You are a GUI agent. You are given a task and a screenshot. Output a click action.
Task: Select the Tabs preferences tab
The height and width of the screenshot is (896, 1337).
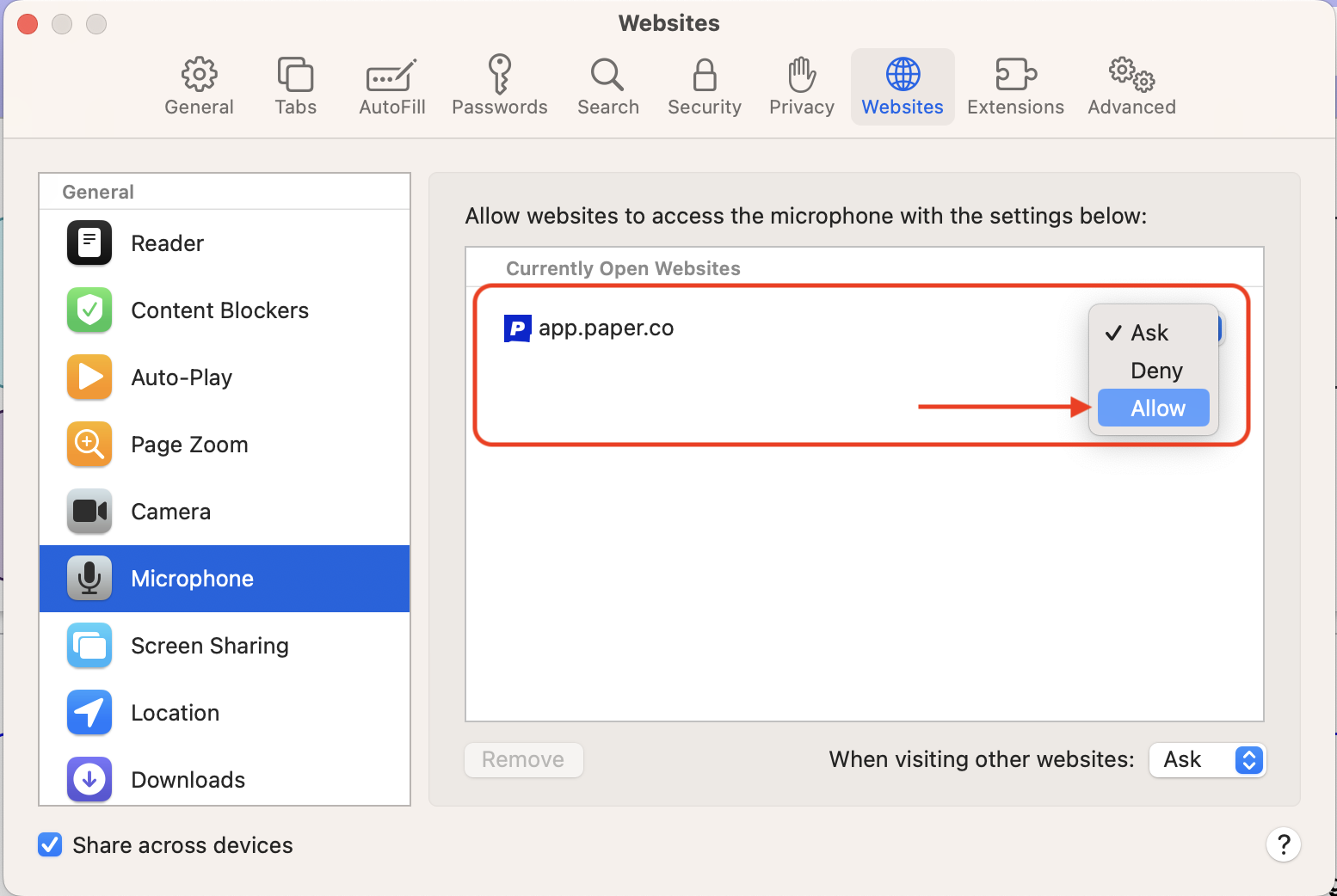tap(295, 85)
